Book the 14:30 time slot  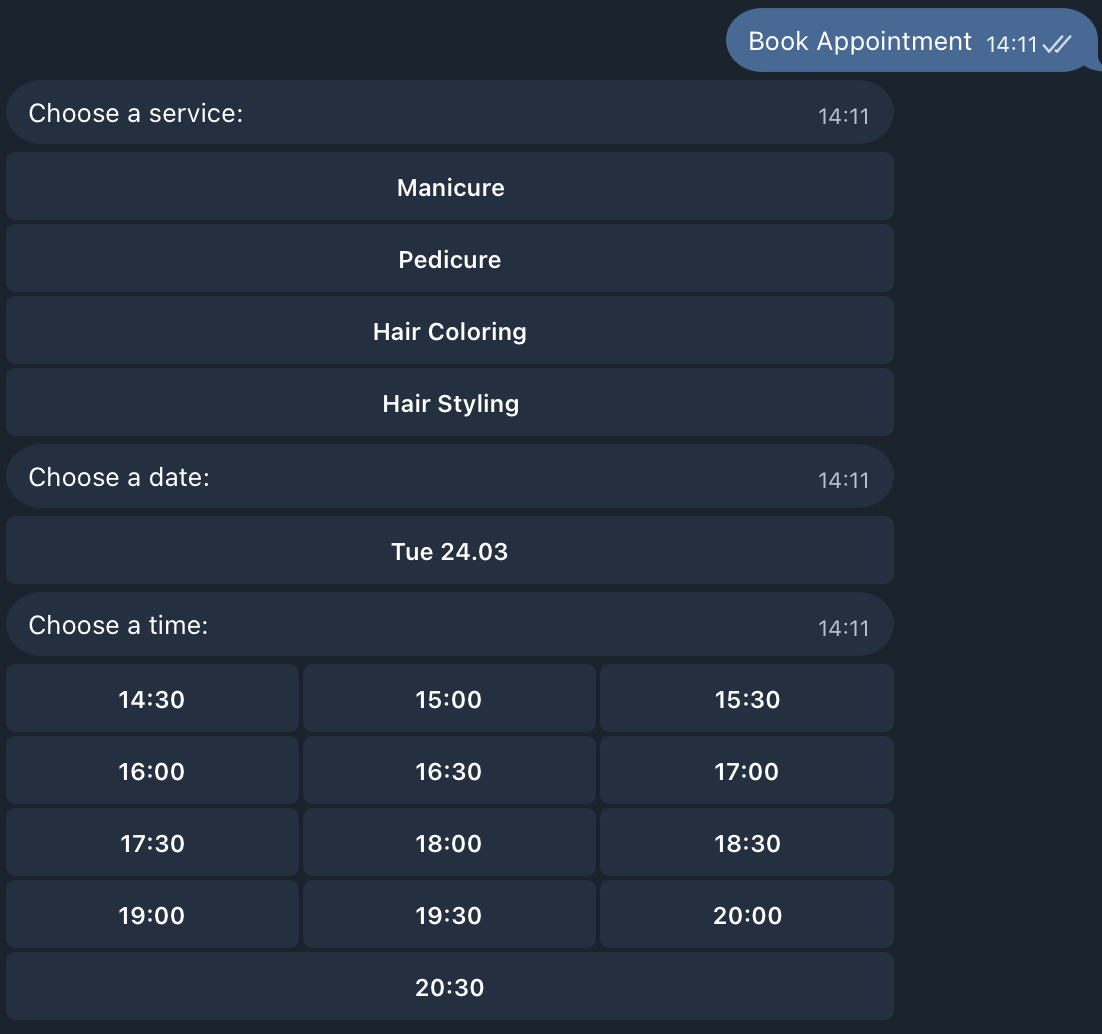pos(152,699)
